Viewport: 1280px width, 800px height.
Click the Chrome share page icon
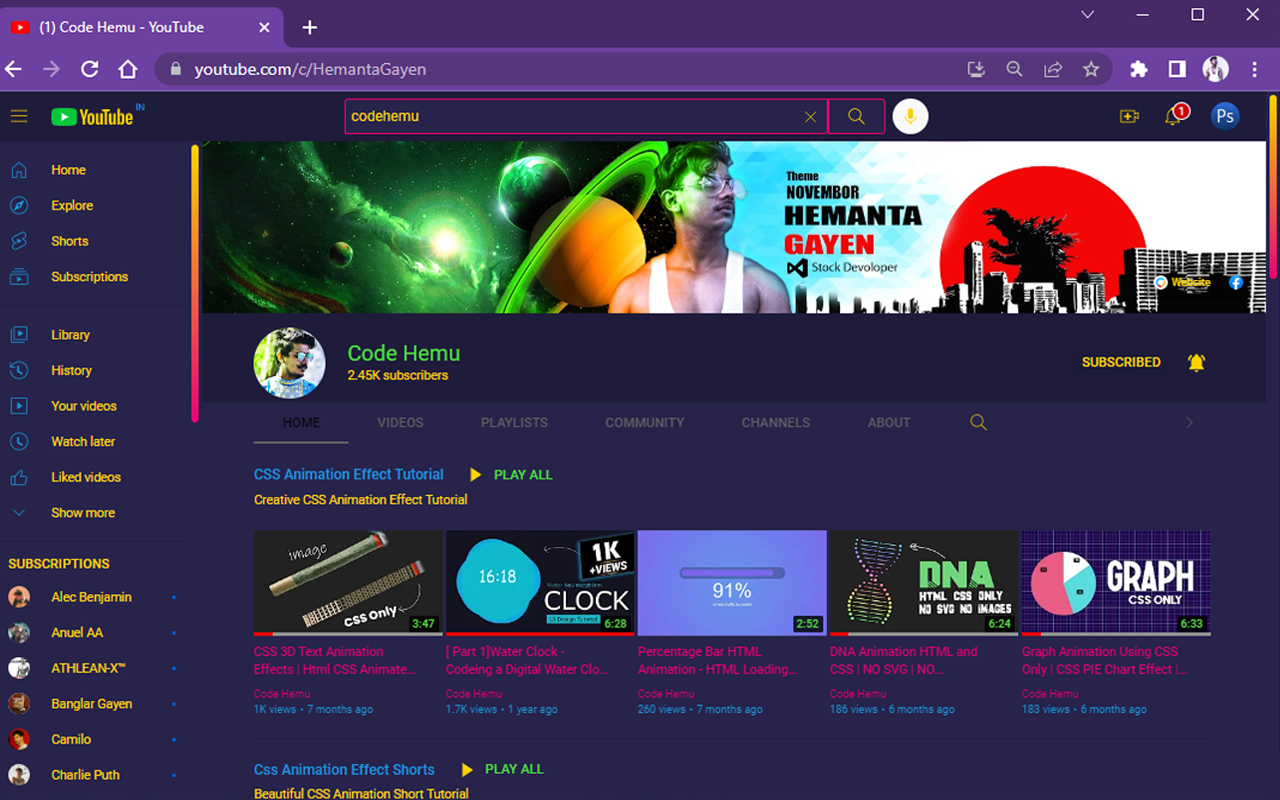click(x=1053, y=69)
